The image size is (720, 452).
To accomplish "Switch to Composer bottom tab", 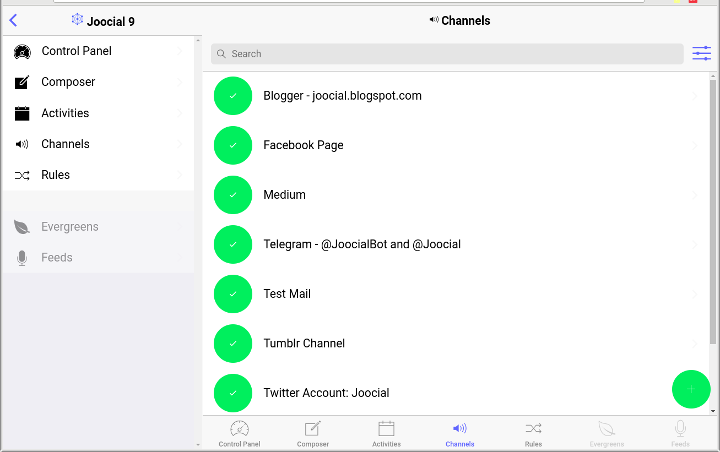I will point(313,434).
